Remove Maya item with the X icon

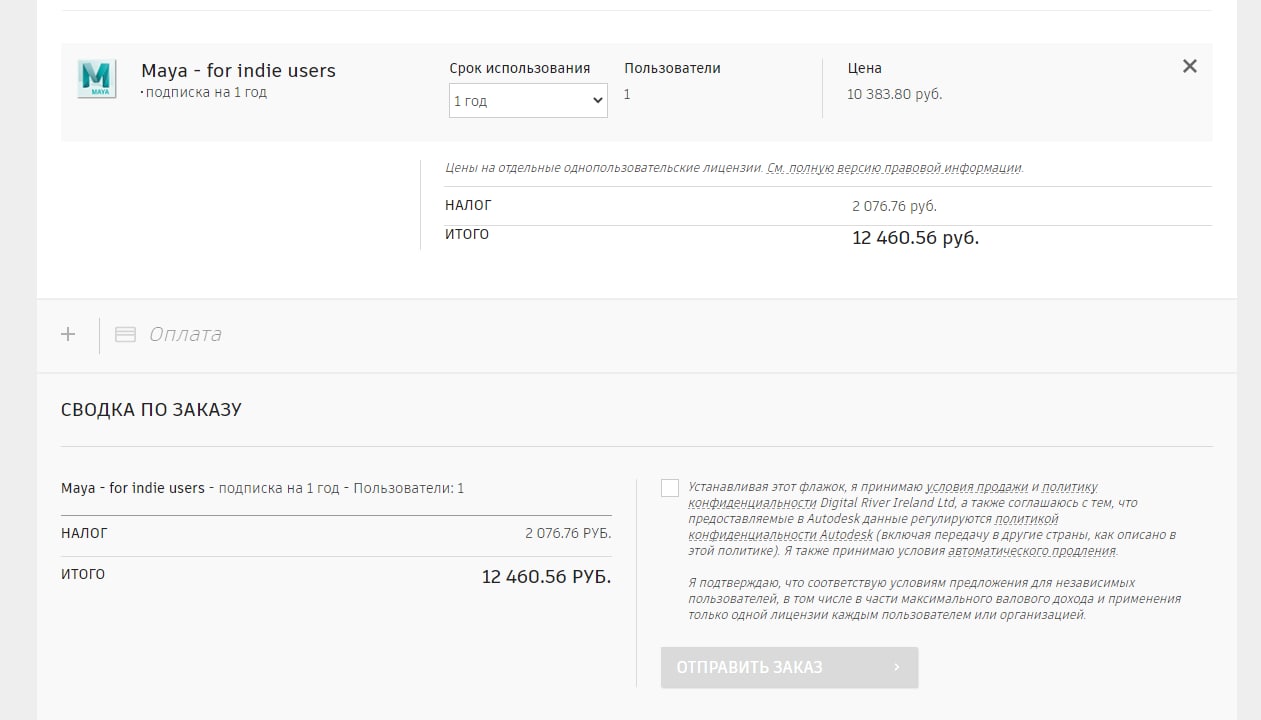coord(1189,66)
